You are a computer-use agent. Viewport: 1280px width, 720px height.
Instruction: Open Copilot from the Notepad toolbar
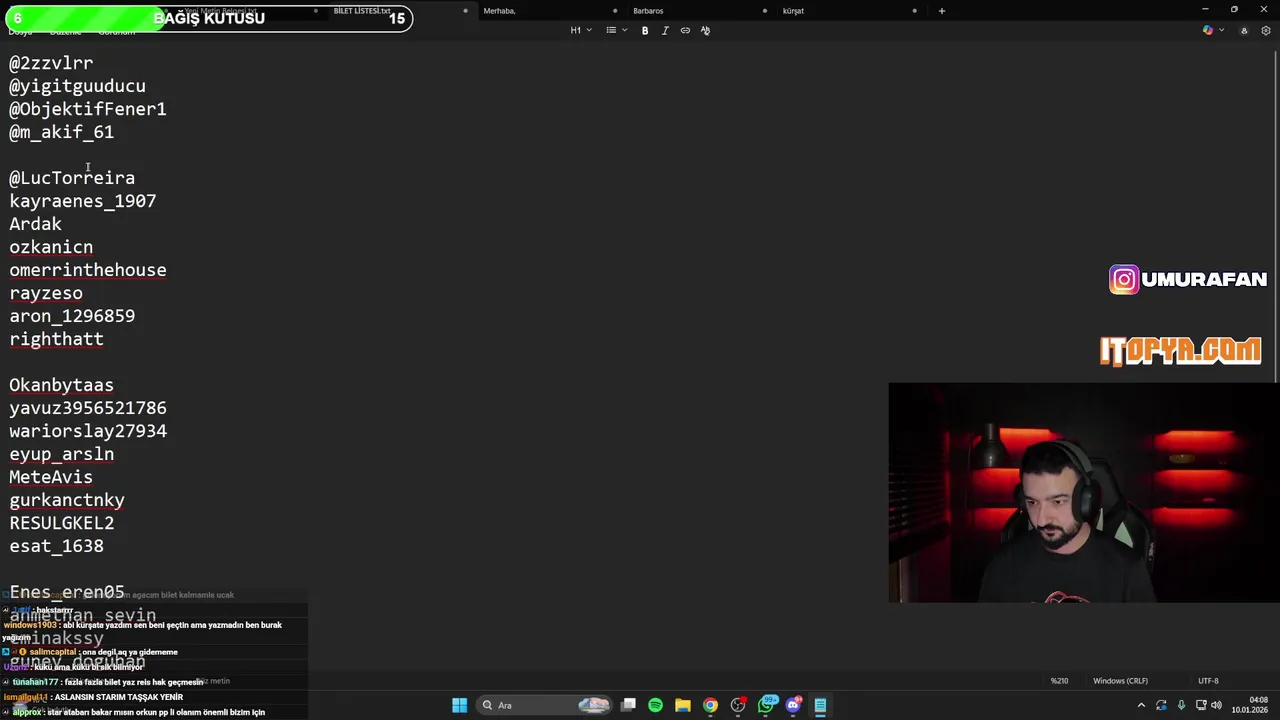click(x=1208, y=30)
